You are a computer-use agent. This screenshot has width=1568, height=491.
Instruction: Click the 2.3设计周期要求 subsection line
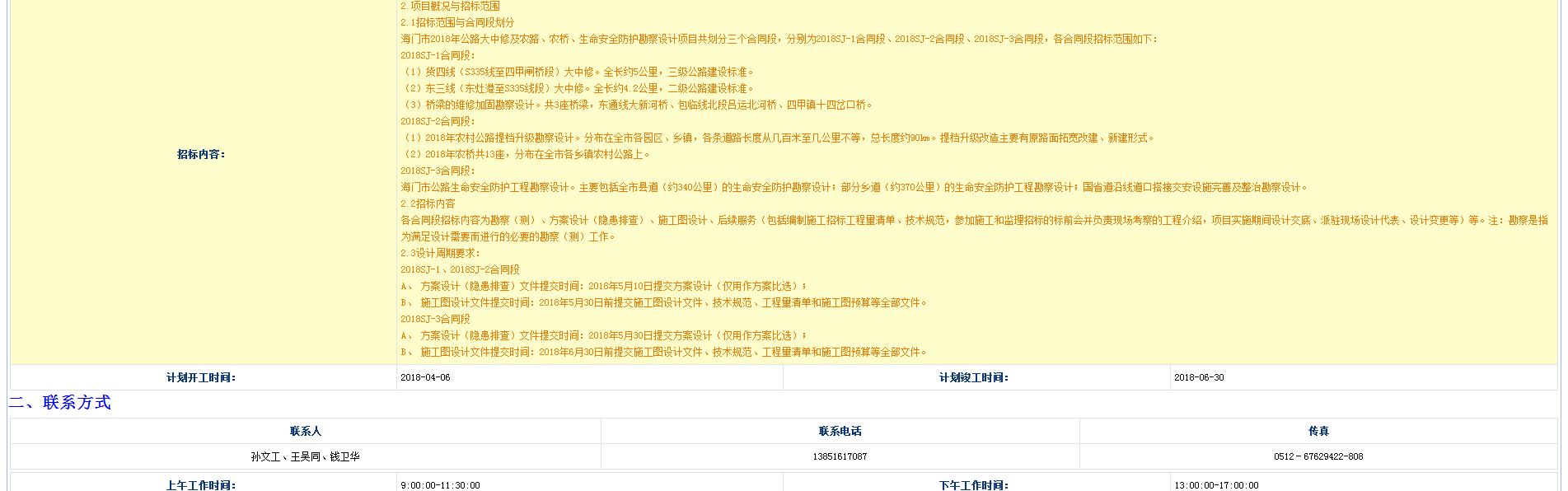(x=440, y=253)
